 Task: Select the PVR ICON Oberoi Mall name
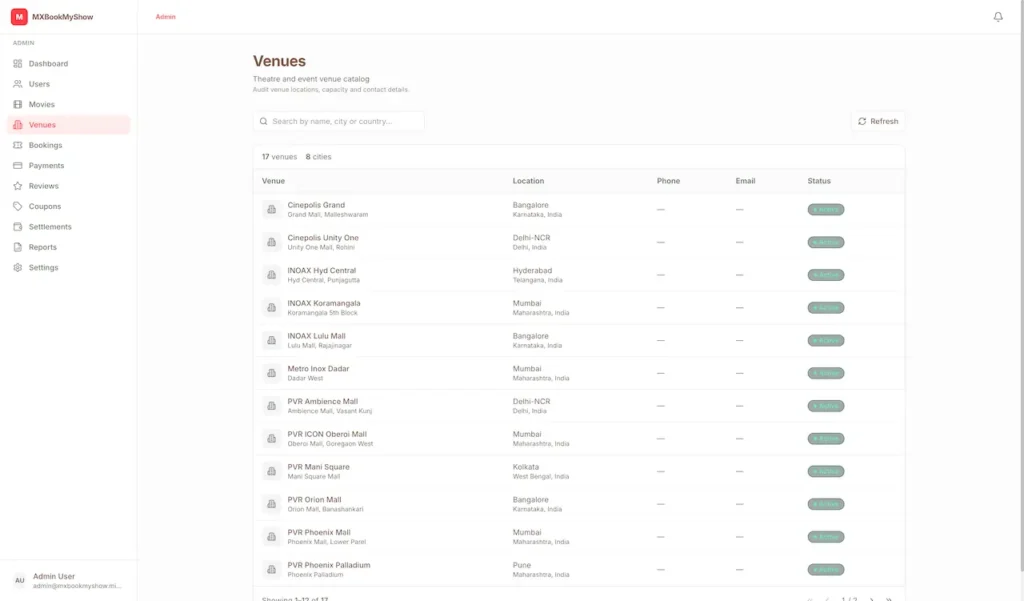pos(327,434)
